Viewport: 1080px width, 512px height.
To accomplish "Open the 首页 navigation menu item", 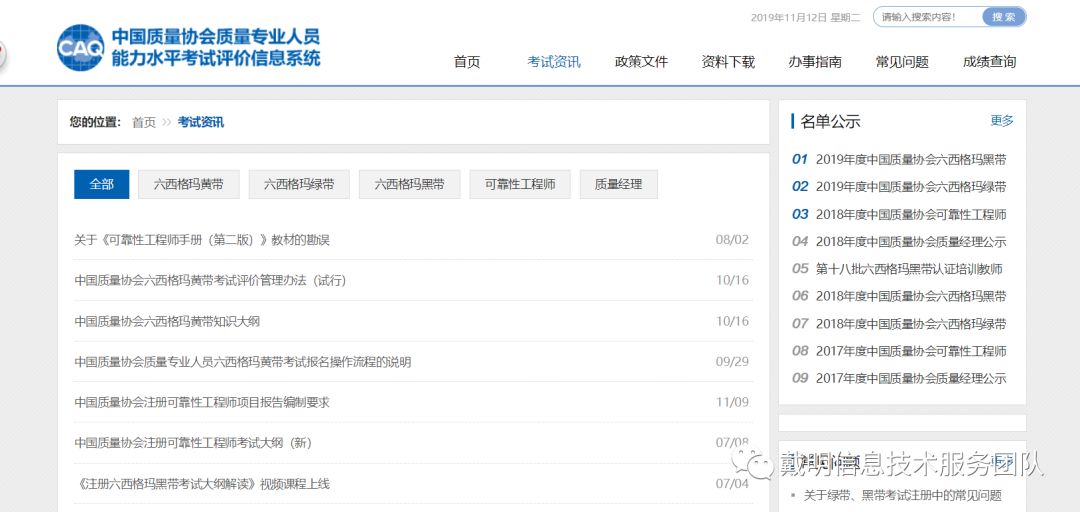I will (466, 62).
